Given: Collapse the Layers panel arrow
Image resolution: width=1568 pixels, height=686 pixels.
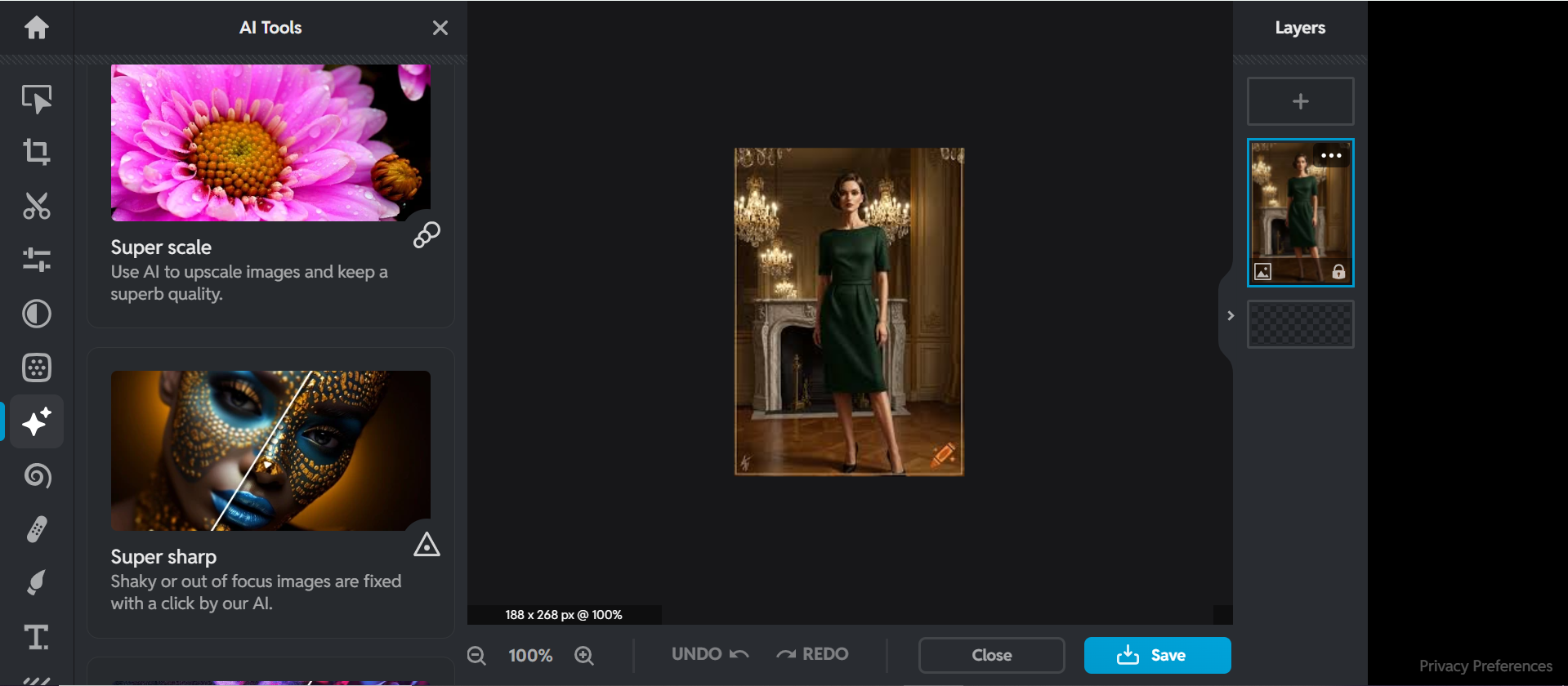Looking at the screenshot, I should pos(1230,315).
